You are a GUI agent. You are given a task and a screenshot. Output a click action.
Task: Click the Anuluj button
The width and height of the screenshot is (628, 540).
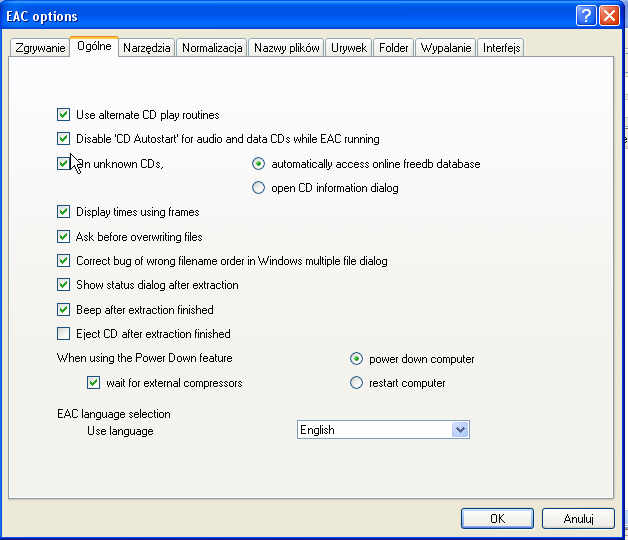point(578,519)
